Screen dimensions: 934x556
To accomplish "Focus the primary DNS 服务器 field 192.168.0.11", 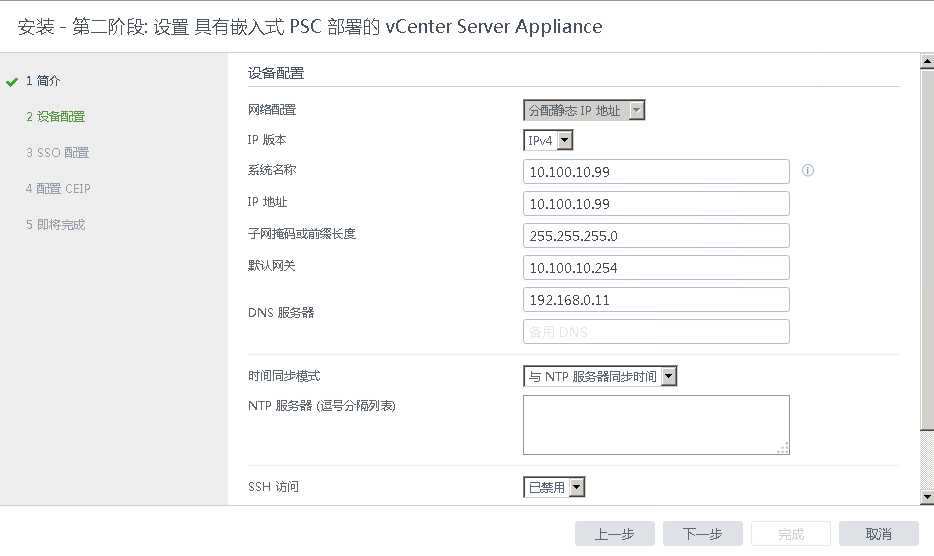I will [x=656, y=300].
